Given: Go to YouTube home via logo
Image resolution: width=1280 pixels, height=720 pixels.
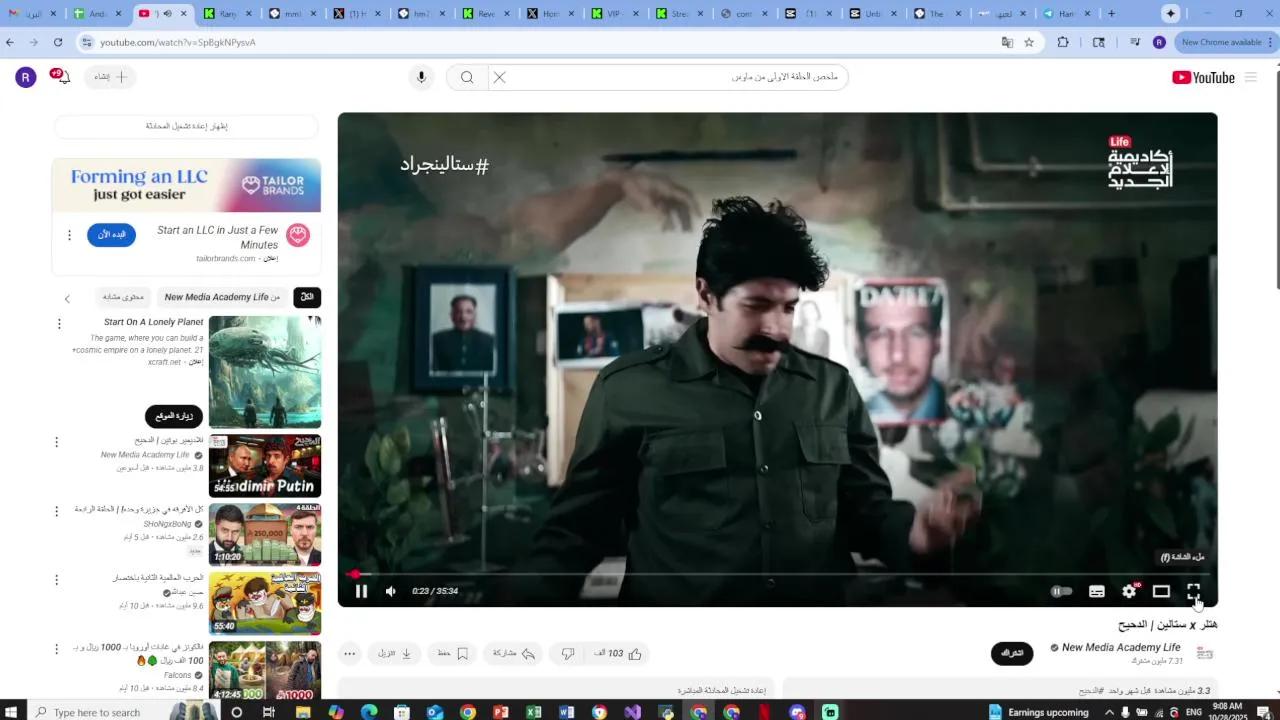Looking at the screenshot, I should coord(1203,77).
